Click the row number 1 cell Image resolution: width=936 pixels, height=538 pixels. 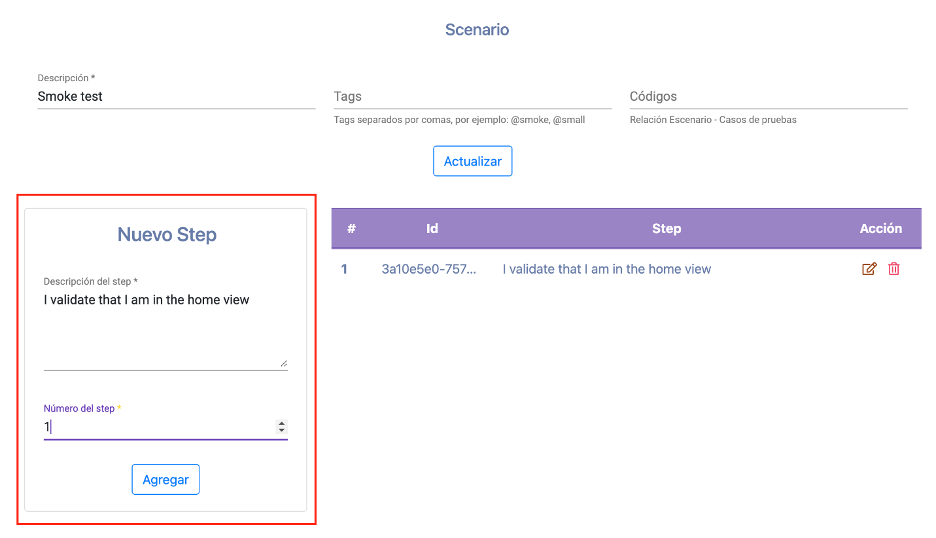click(344, 269)
